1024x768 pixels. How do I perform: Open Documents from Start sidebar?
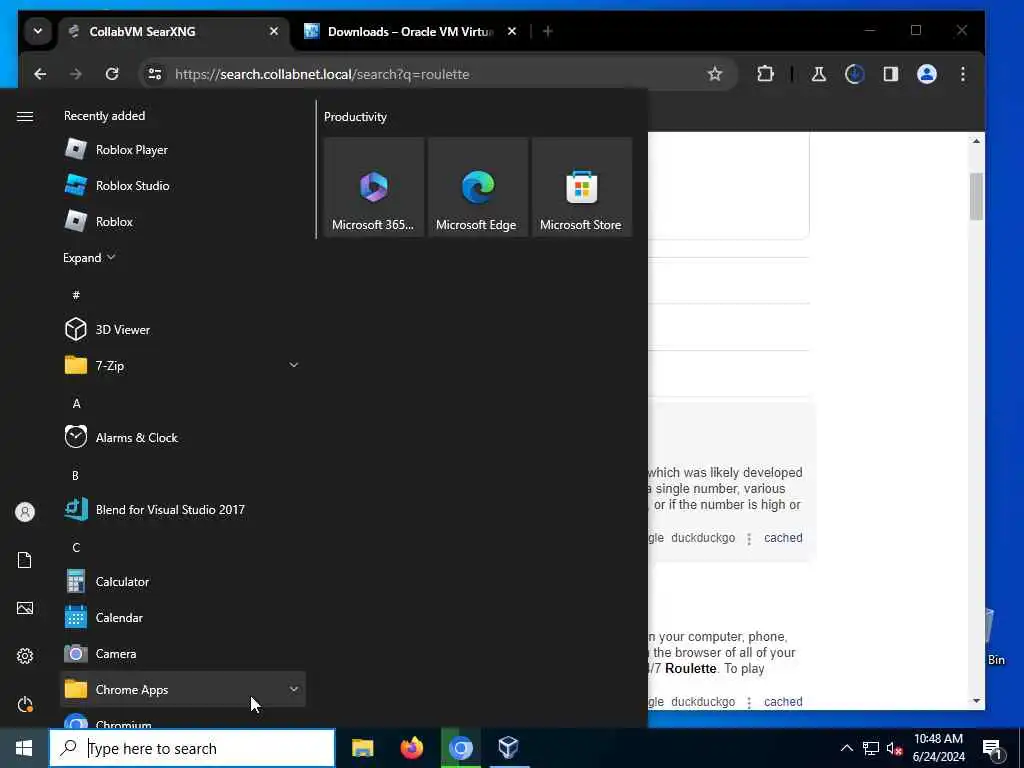click(25, 560)
